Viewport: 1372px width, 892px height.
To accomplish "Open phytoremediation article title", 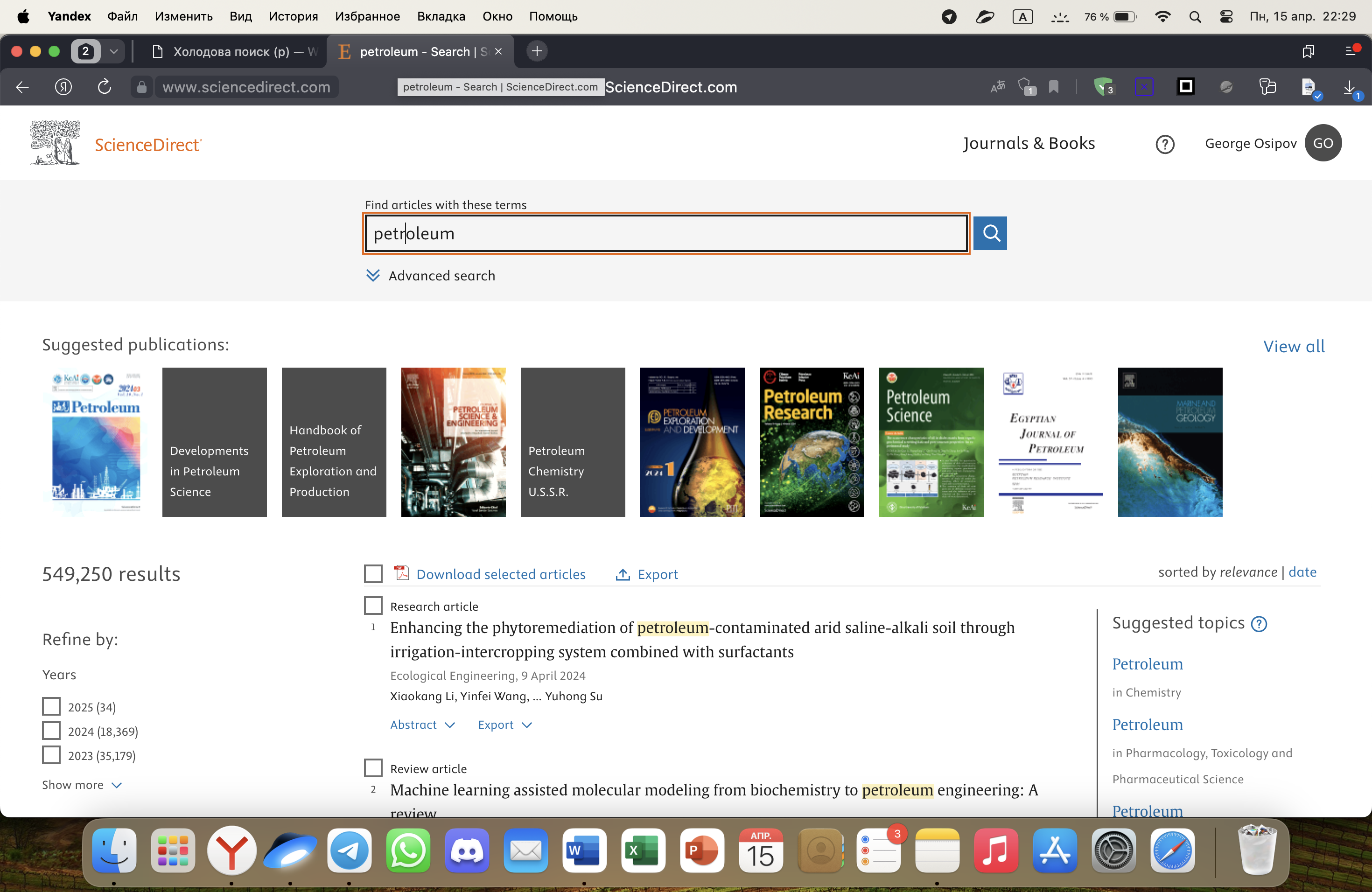I will point(702,640).
